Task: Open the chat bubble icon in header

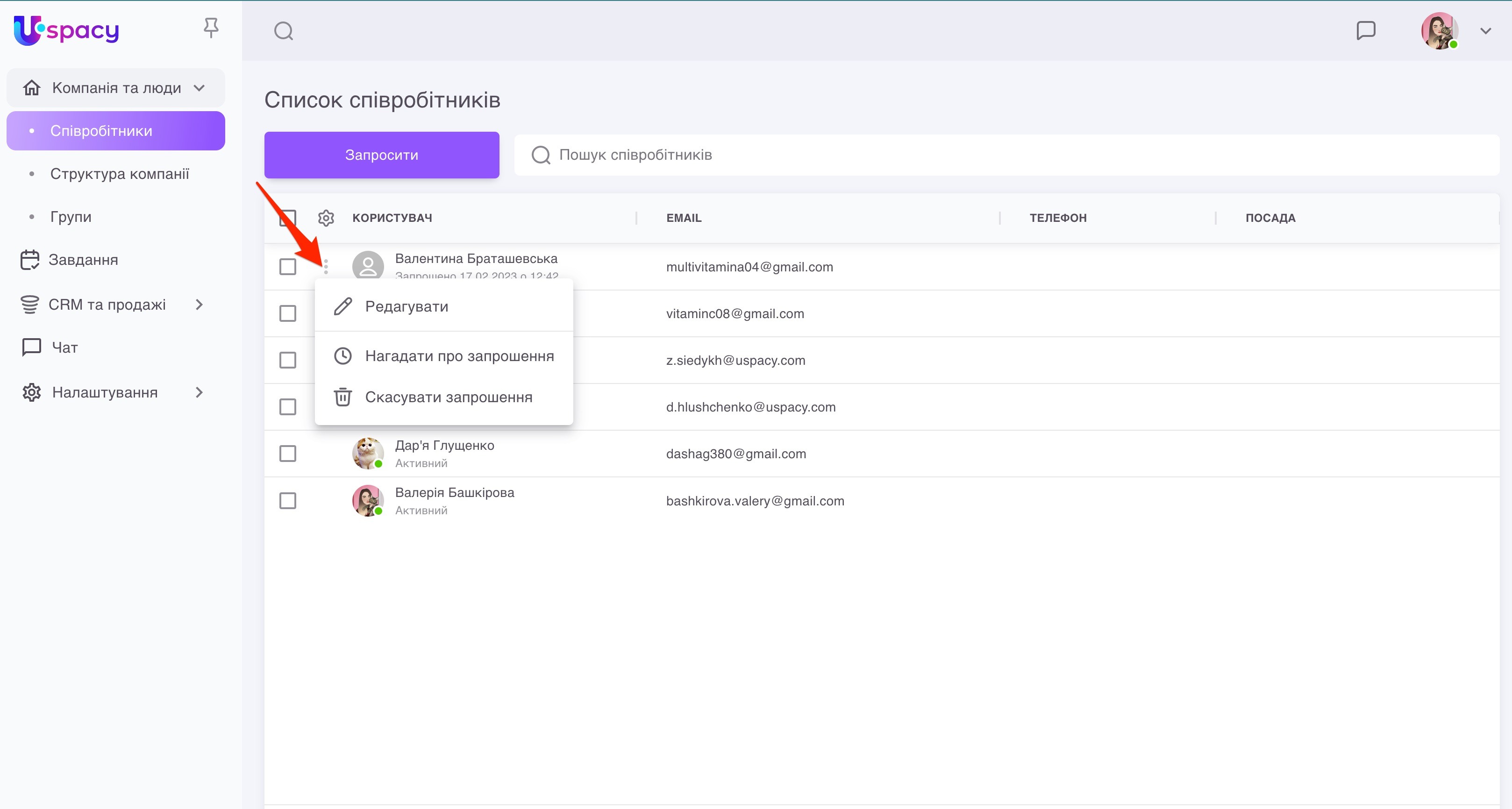Action: pos(1365,30)
